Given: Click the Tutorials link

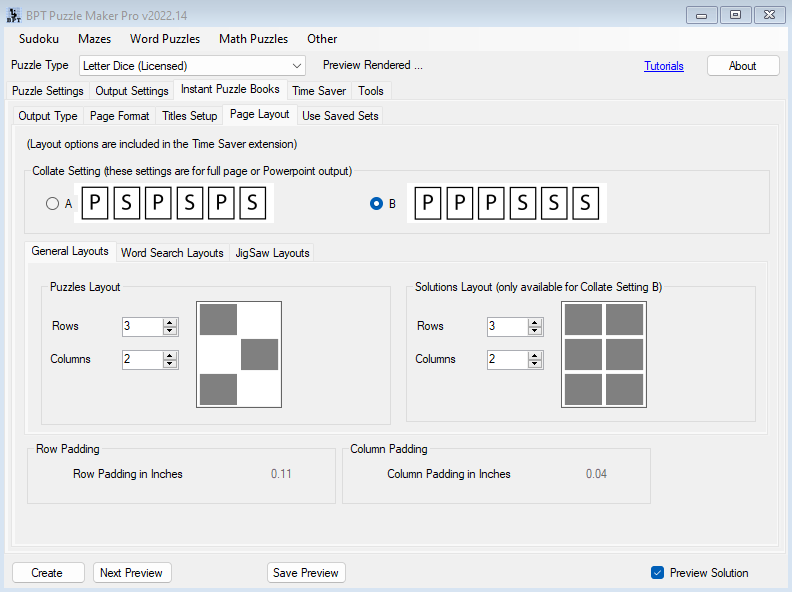Looking at the screenshot, I should (x=664, y=66).
